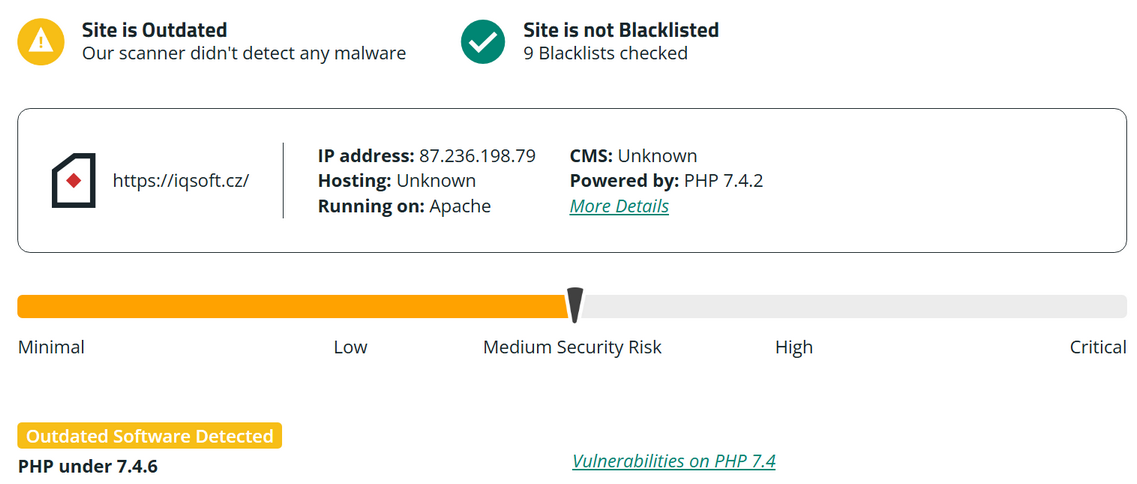Open Vulnerabilities on PHP 7.4 link
The image size is (1137, 484).
673,461
